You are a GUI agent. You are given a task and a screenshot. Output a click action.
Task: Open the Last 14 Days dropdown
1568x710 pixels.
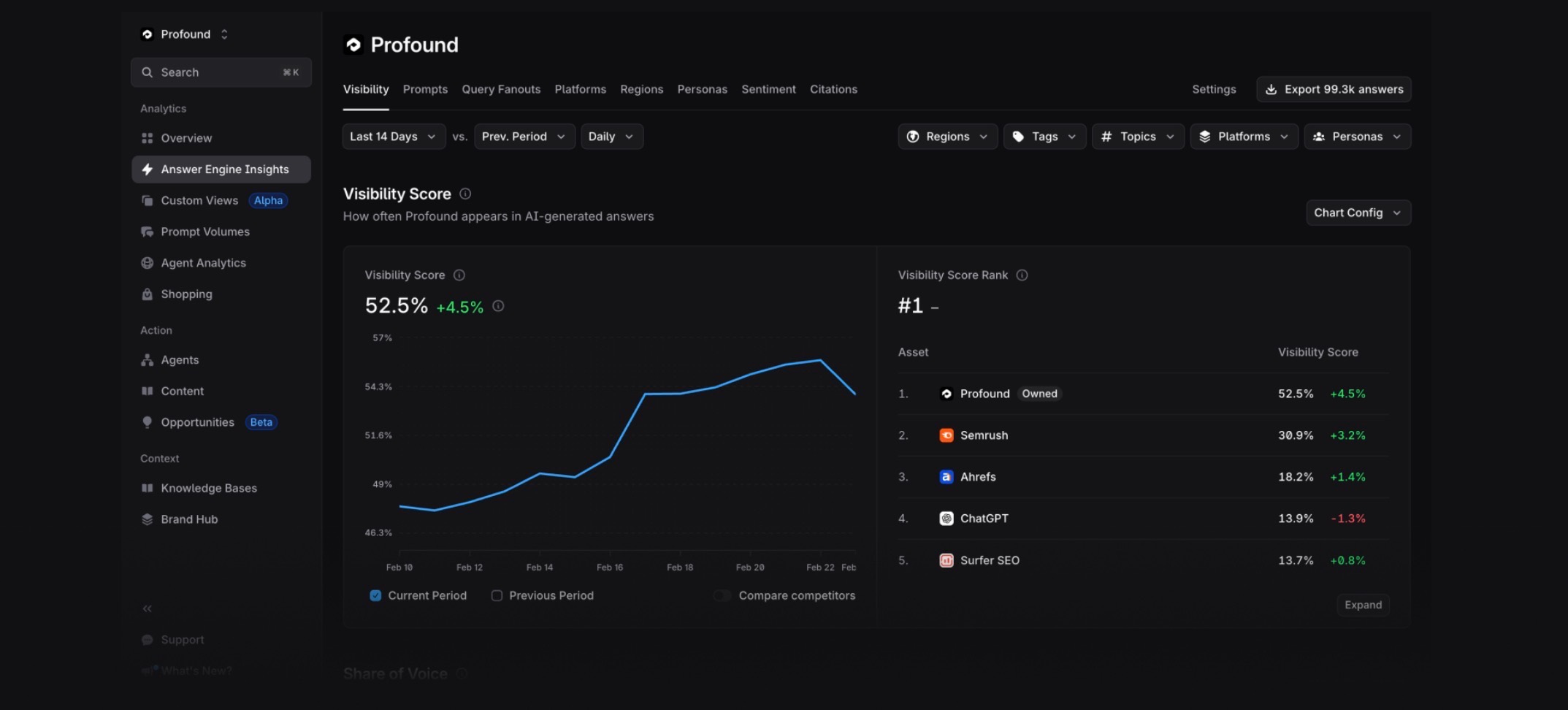point(394,137)
